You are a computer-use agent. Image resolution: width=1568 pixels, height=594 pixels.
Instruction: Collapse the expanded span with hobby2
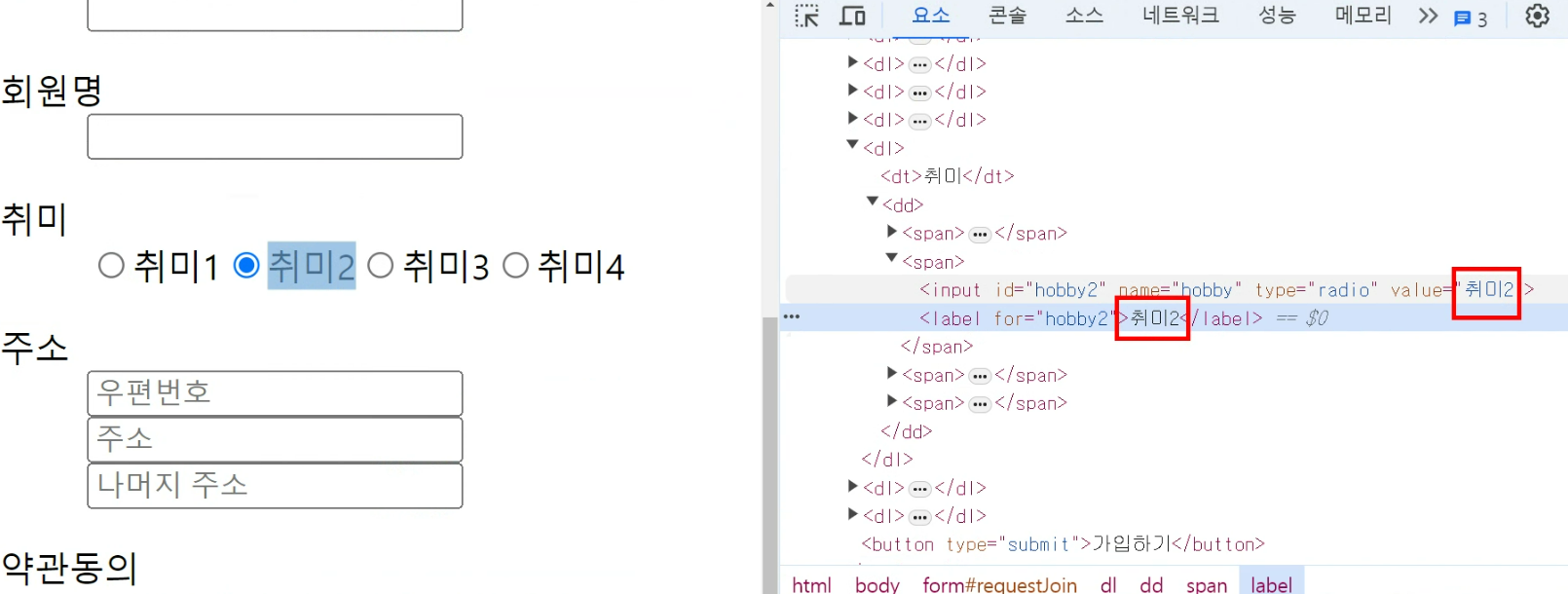pyautogui.click(x=891, y=258)
